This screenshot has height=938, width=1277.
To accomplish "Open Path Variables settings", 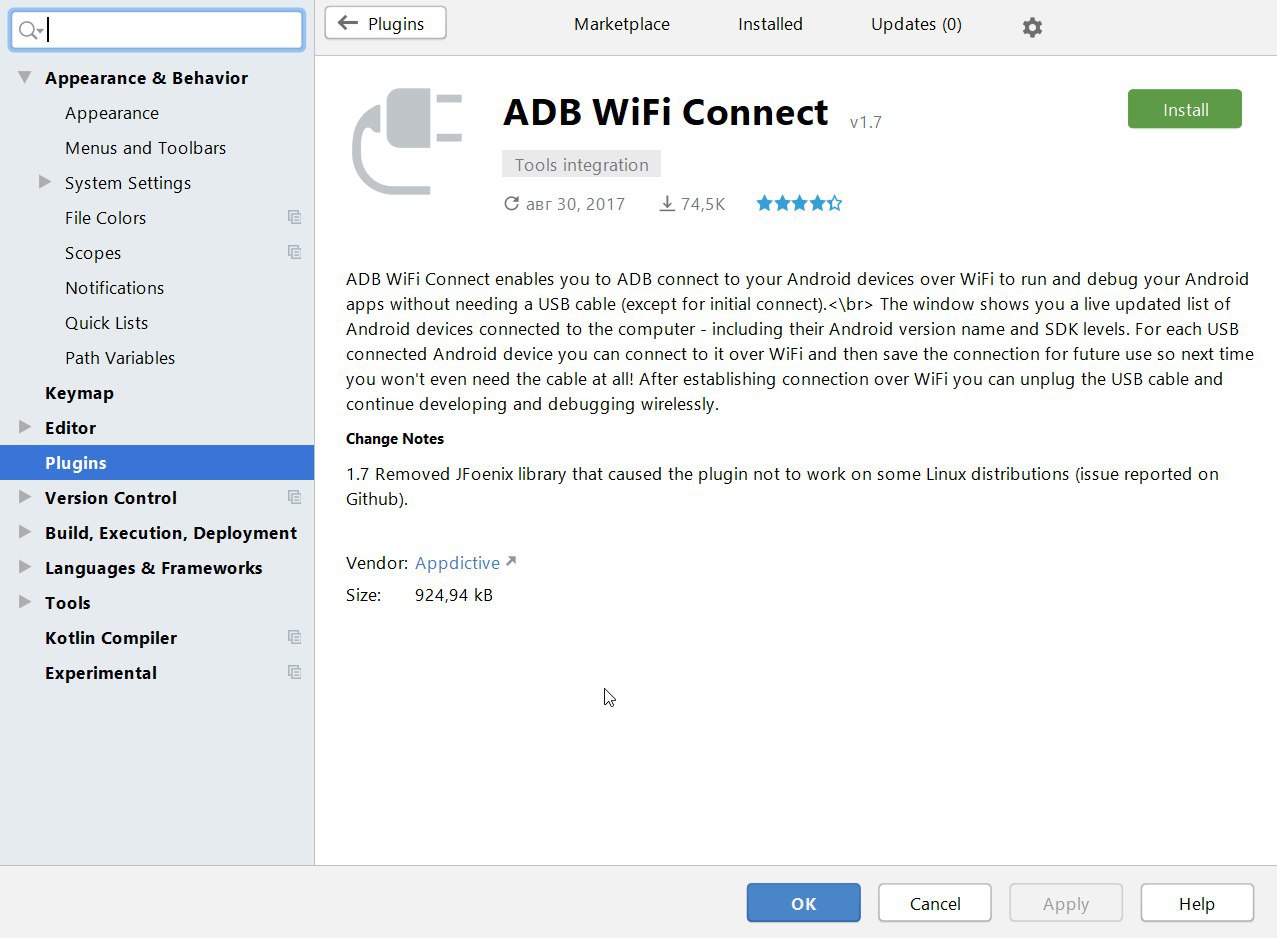I will click(x=120, y=358).
